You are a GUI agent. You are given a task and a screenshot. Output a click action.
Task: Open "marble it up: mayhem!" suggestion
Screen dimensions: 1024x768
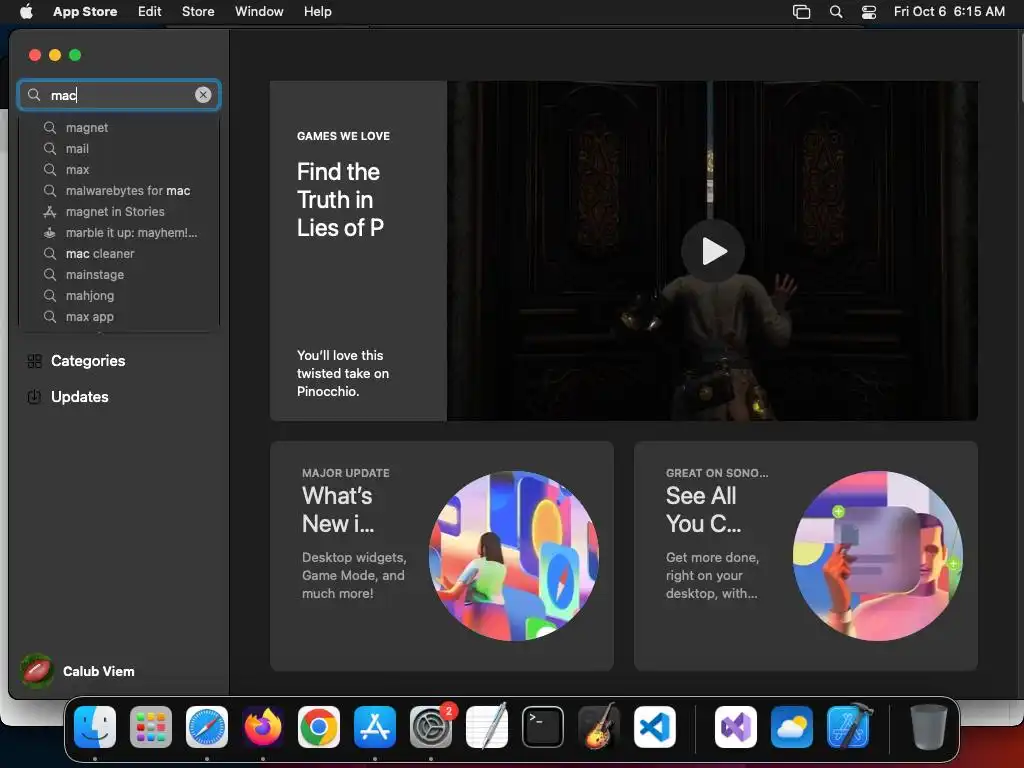tap(118, 232)
